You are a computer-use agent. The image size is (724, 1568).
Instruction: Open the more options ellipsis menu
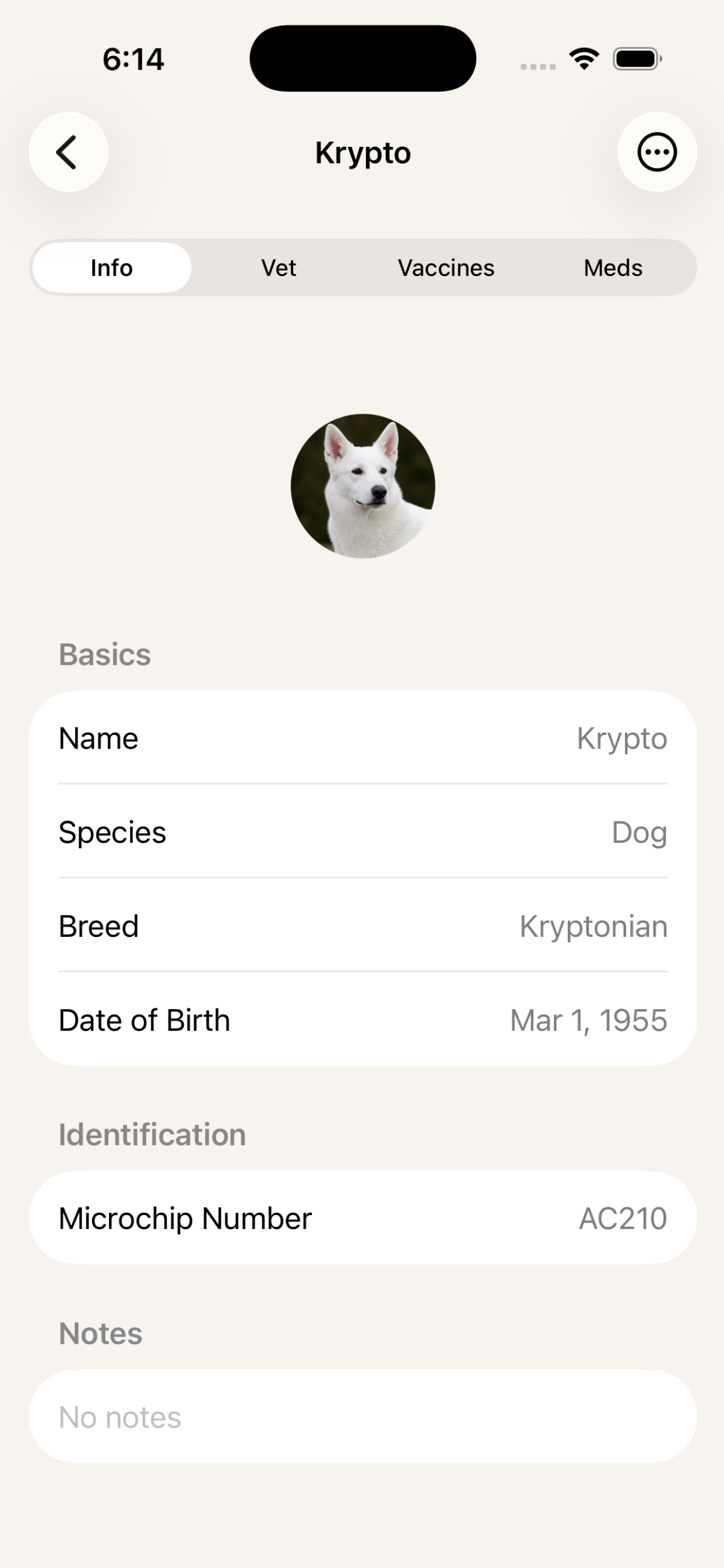[x=657, y=152]
